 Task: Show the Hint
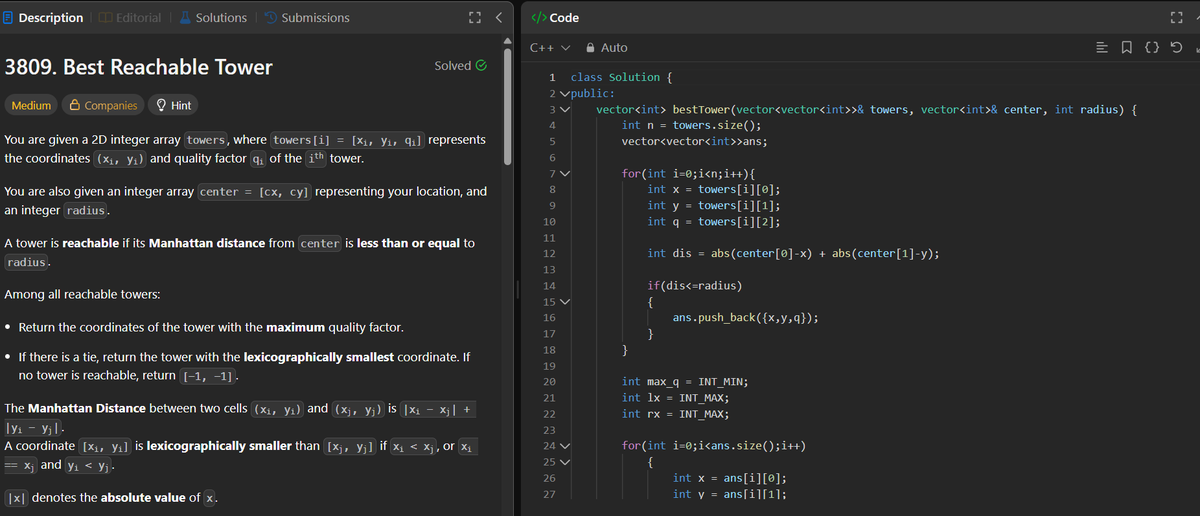172,105
